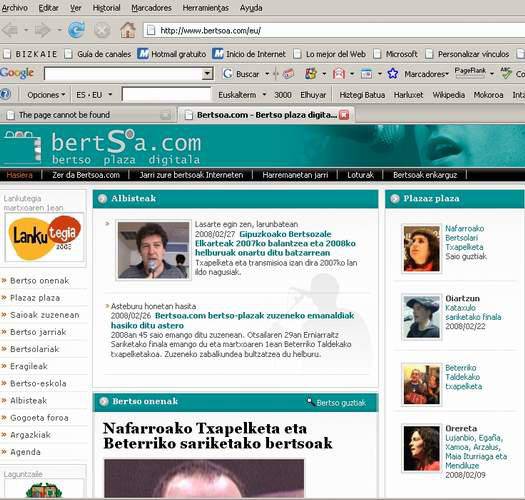Image resolution: width=525 pixels, height=500 pixels.
Task: Go to the Home page icon
Action: pyautogui.click(x=128, y=30)
